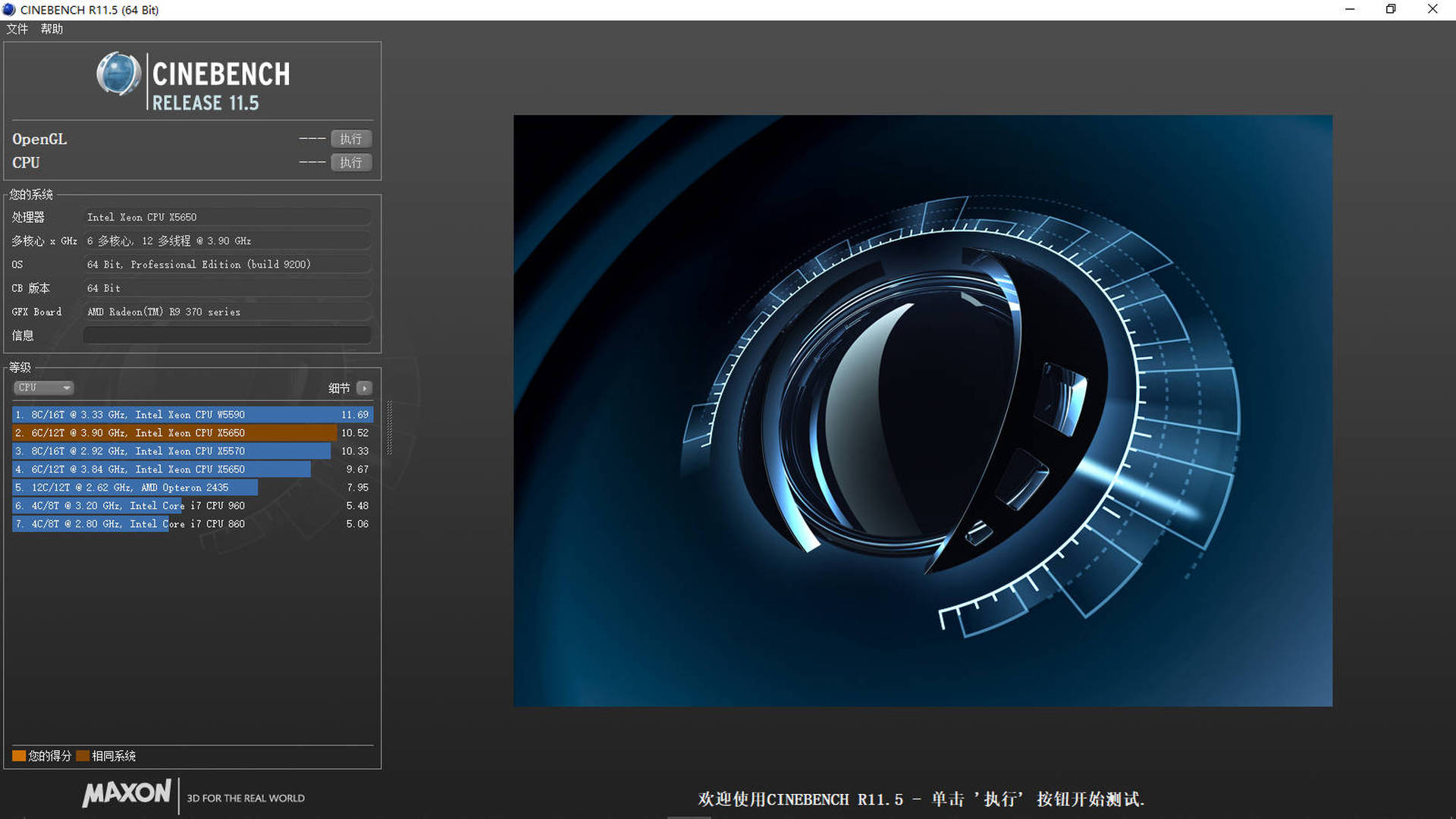Select the Core i7 CPU 960 ranking row

192,506
